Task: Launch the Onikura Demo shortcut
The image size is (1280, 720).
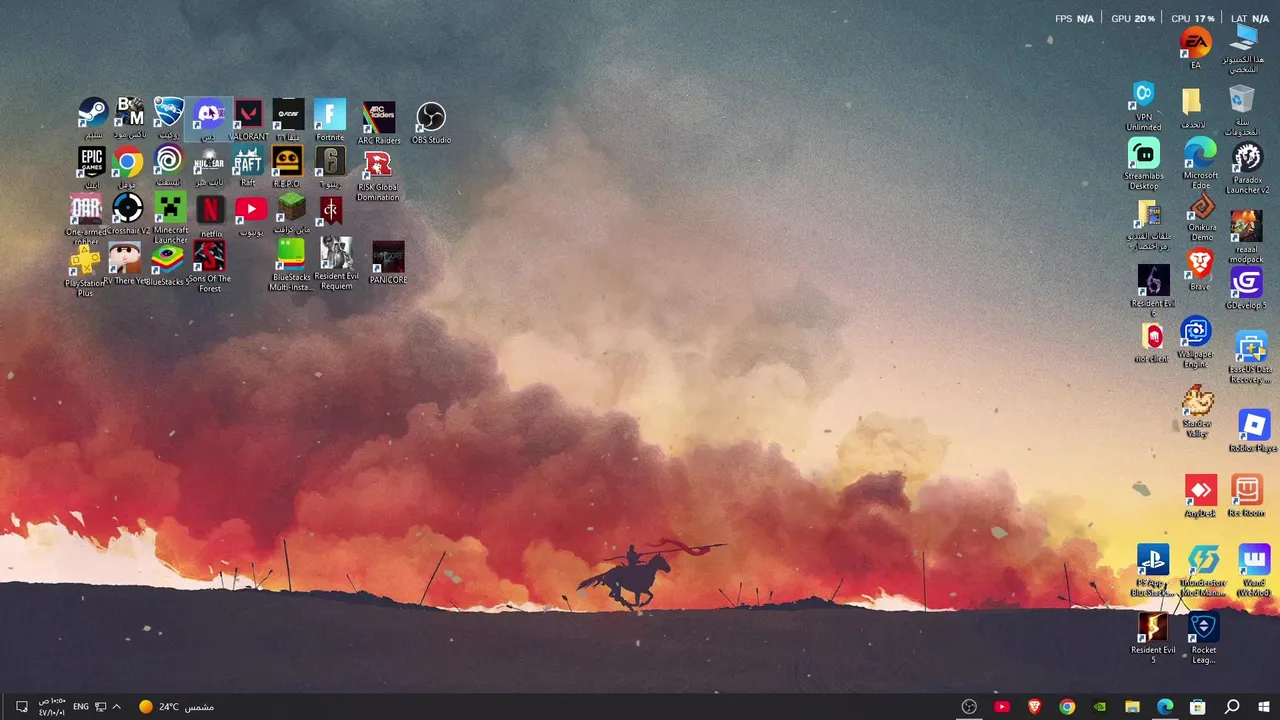Action: tap(1202, 217)
